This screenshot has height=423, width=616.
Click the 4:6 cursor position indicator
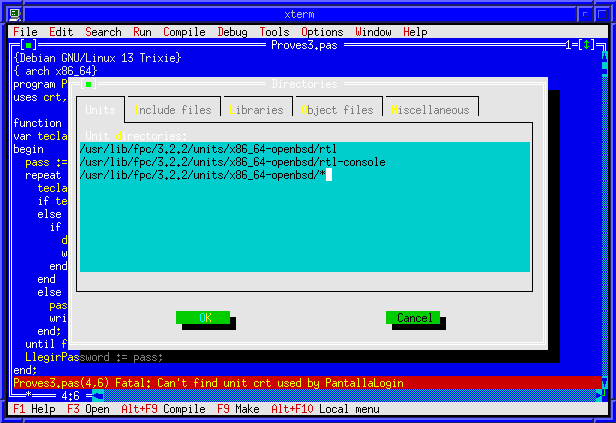[x=70, y=396]
